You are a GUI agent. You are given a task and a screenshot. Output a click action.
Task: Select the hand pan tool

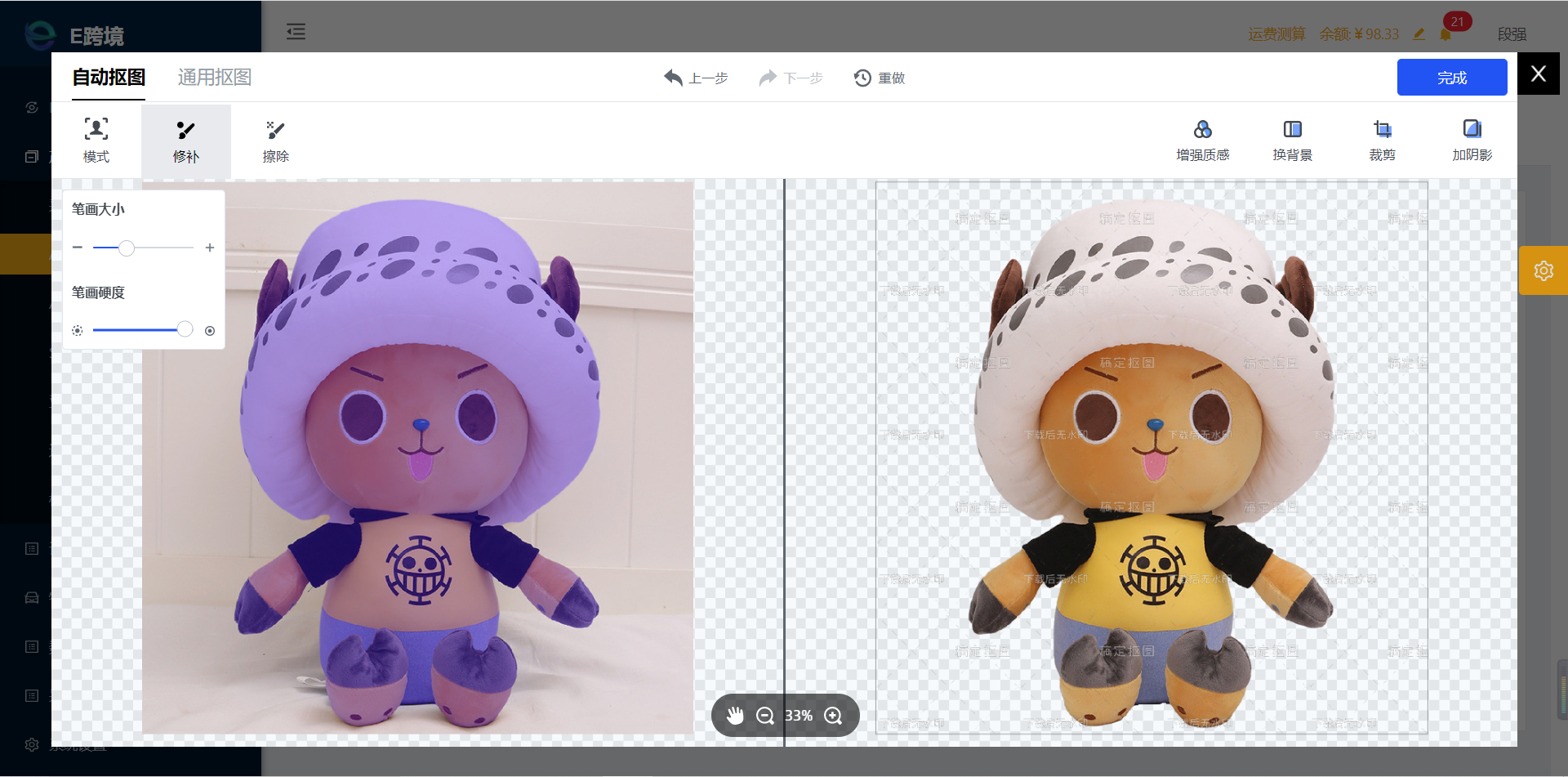[x=735, y=716]
